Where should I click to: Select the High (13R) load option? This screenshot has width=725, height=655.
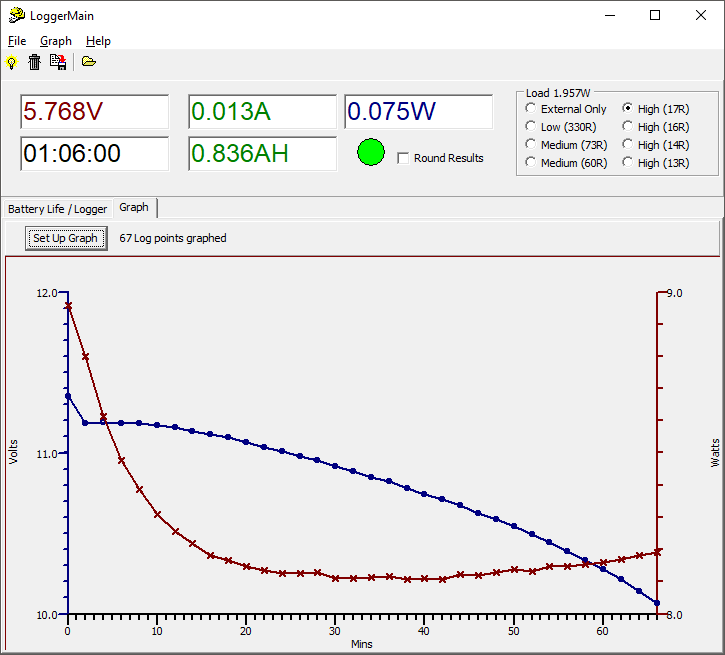coord(627,163)
